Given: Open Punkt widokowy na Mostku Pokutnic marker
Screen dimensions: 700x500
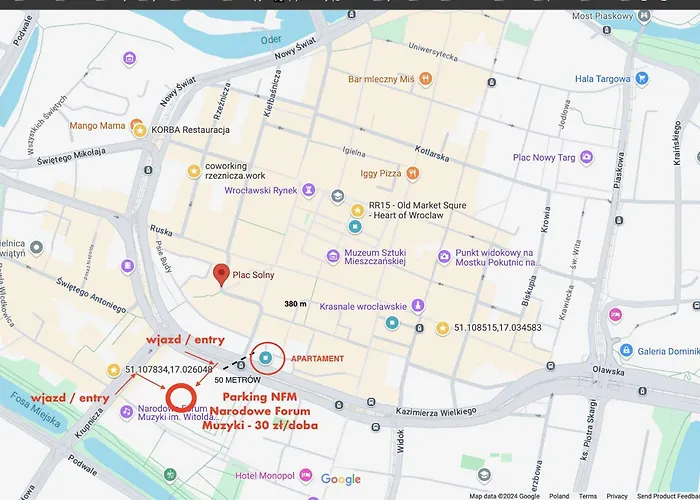Looking at the screenshot, I should point(444,257).
